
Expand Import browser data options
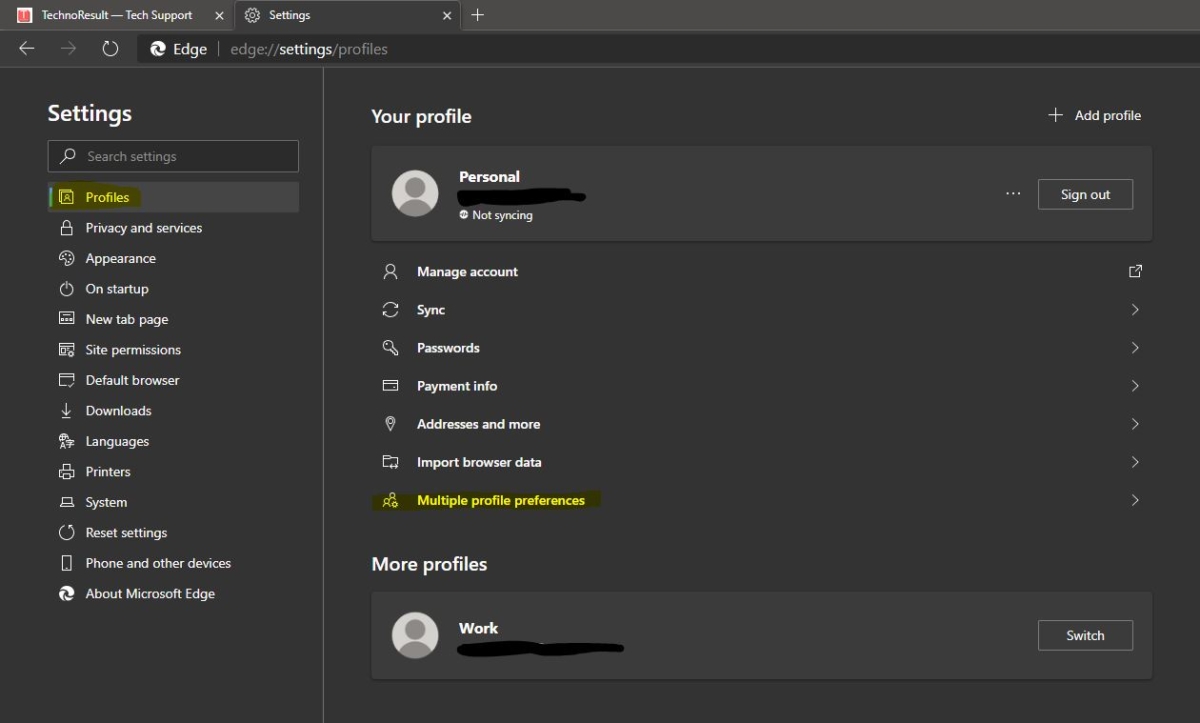pyautogui.click(x=1134, y=462)
